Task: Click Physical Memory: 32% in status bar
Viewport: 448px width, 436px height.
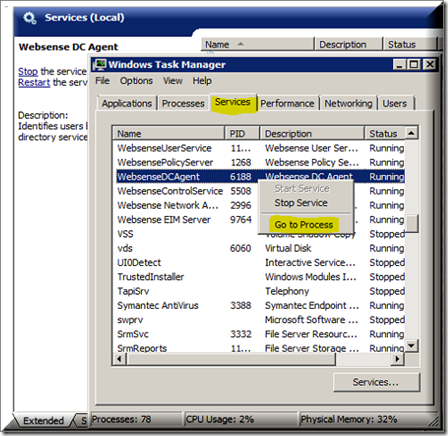Action: (349, 419)
